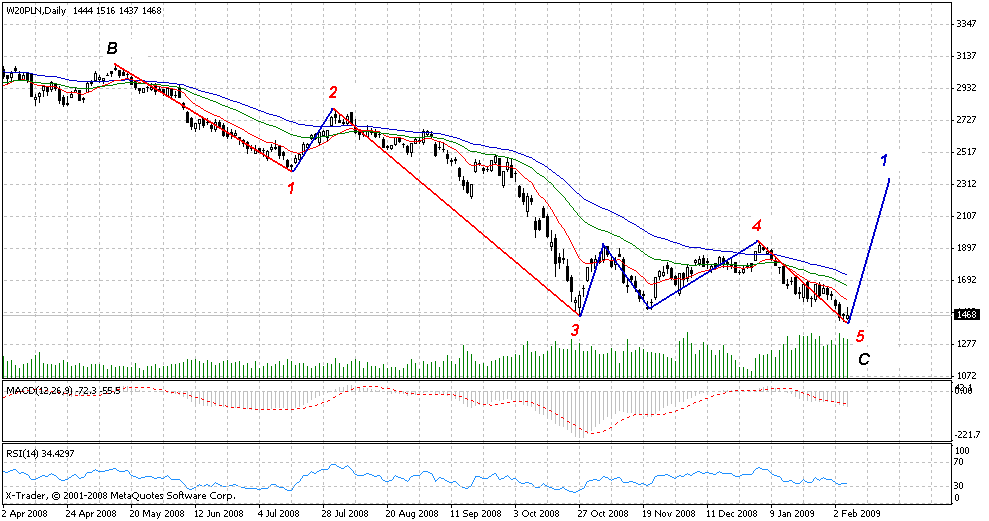Click the X-Trader MetaQuotes copyright text
Viewport: 989px width, 521px height.
tap(119, 495)
